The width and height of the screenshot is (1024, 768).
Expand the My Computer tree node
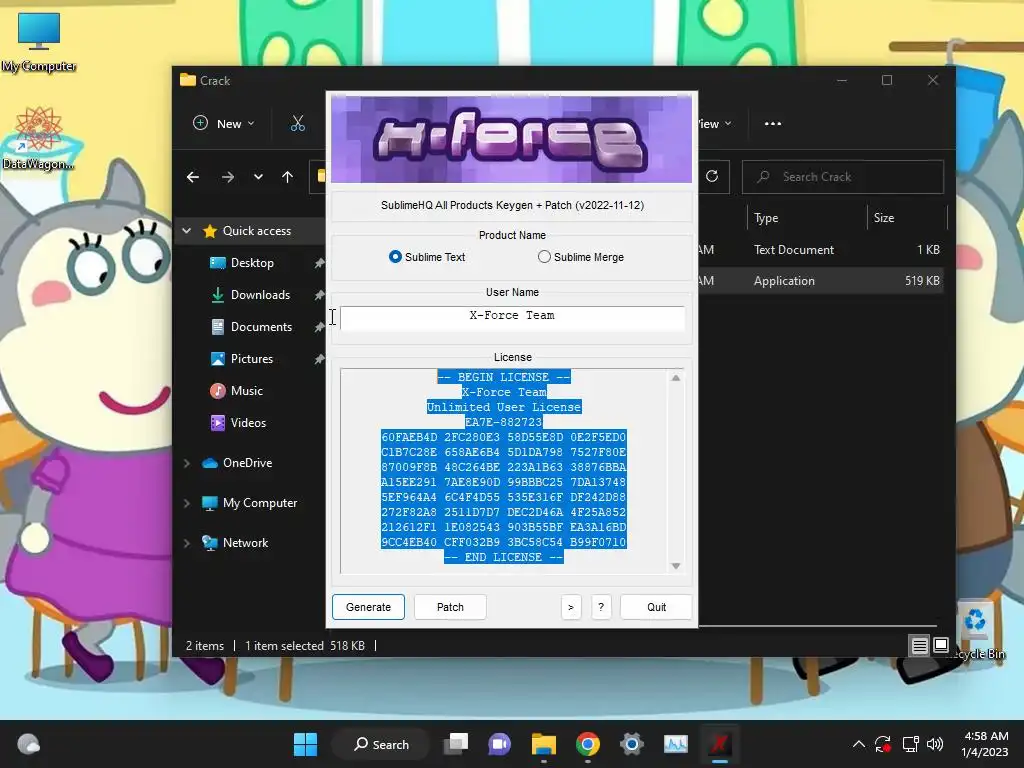tap(187, 503)
